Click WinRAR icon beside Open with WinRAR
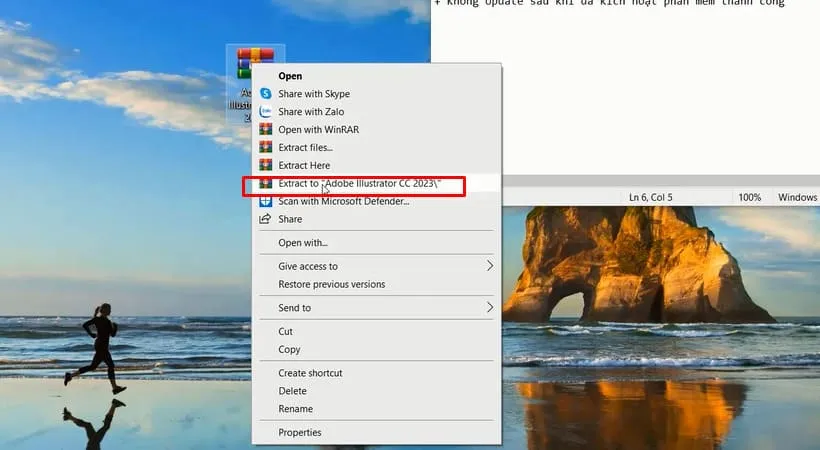This screenshot has width=820, height=450. click(x=266, y=129)
